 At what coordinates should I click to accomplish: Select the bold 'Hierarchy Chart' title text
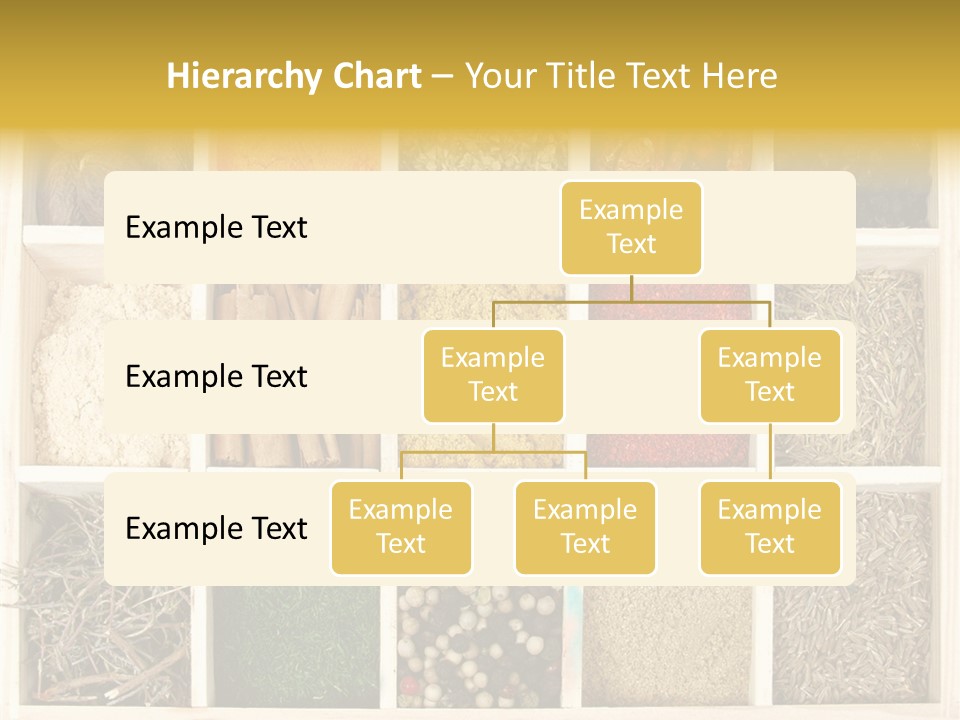[x=294, y=76]
